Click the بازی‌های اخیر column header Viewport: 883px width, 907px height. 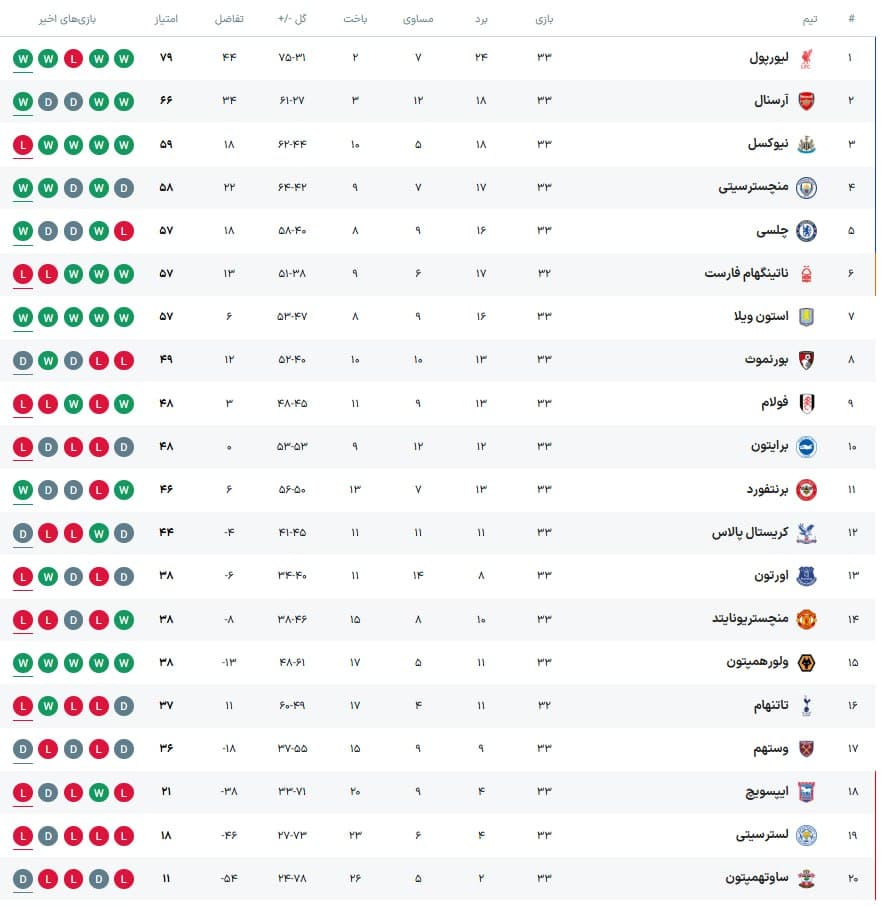(x=67, y=19)
